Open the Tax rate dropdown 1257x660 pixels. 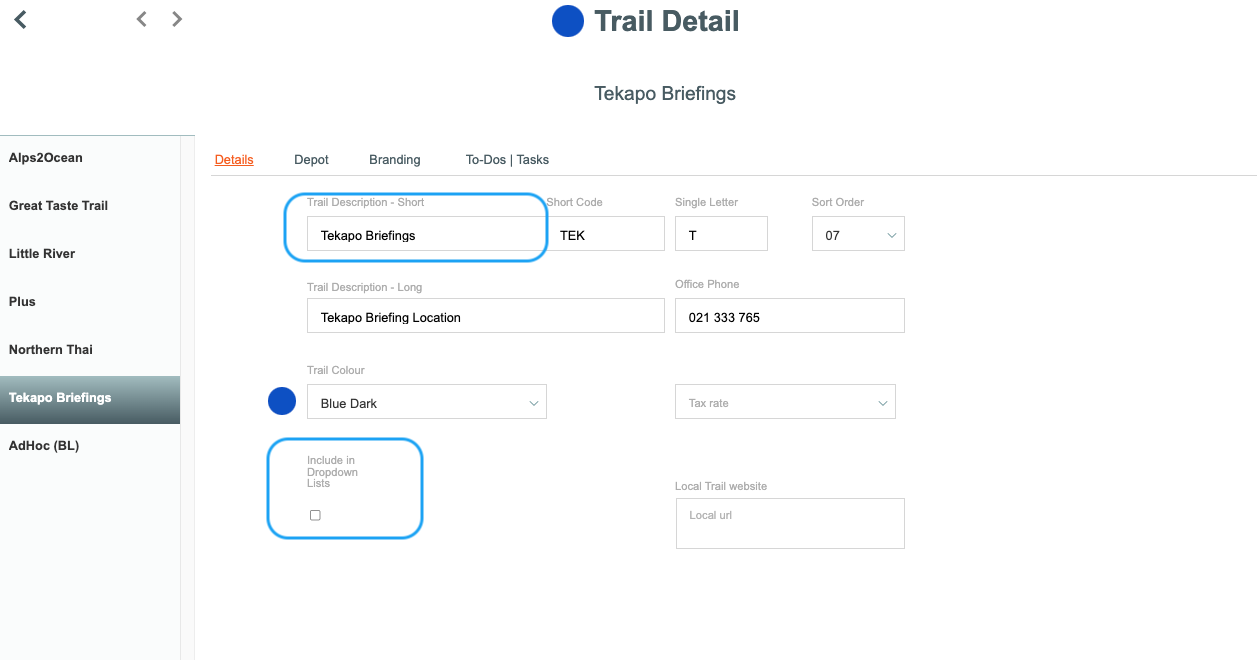pos(785,402)
